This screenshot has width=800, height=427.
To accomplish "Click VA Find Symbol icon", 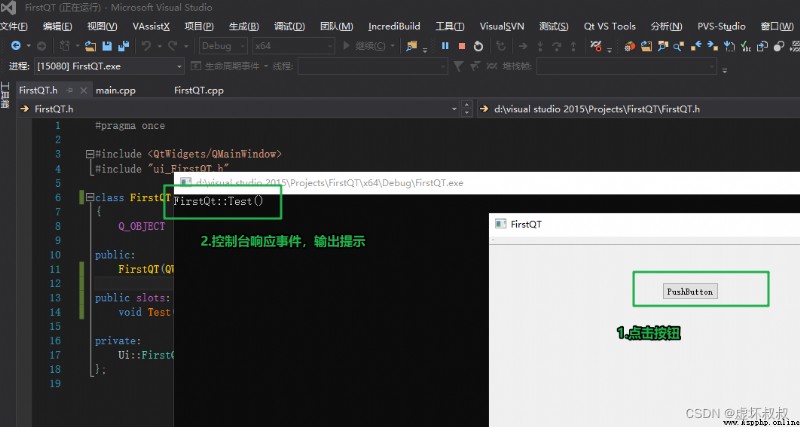I will [x=663, y=46].
